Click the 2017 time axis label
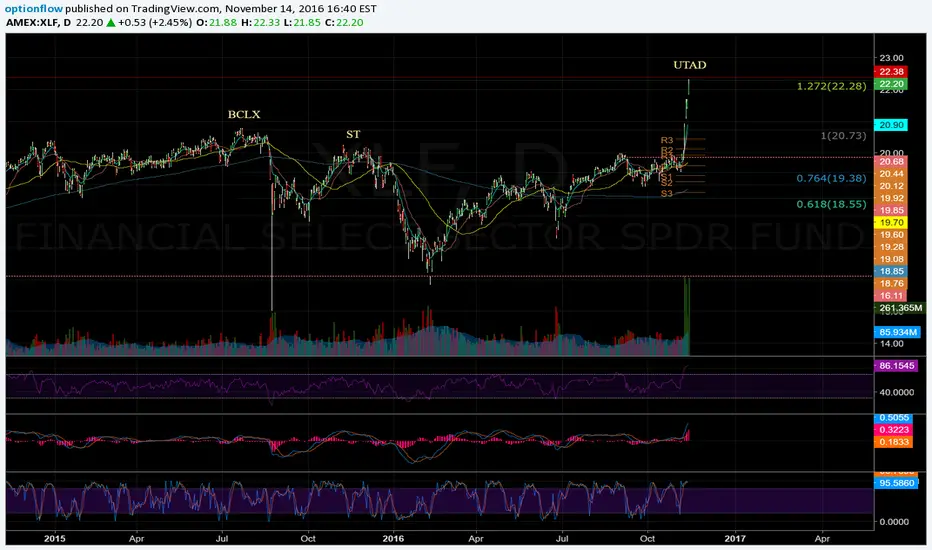 [735, 539]
